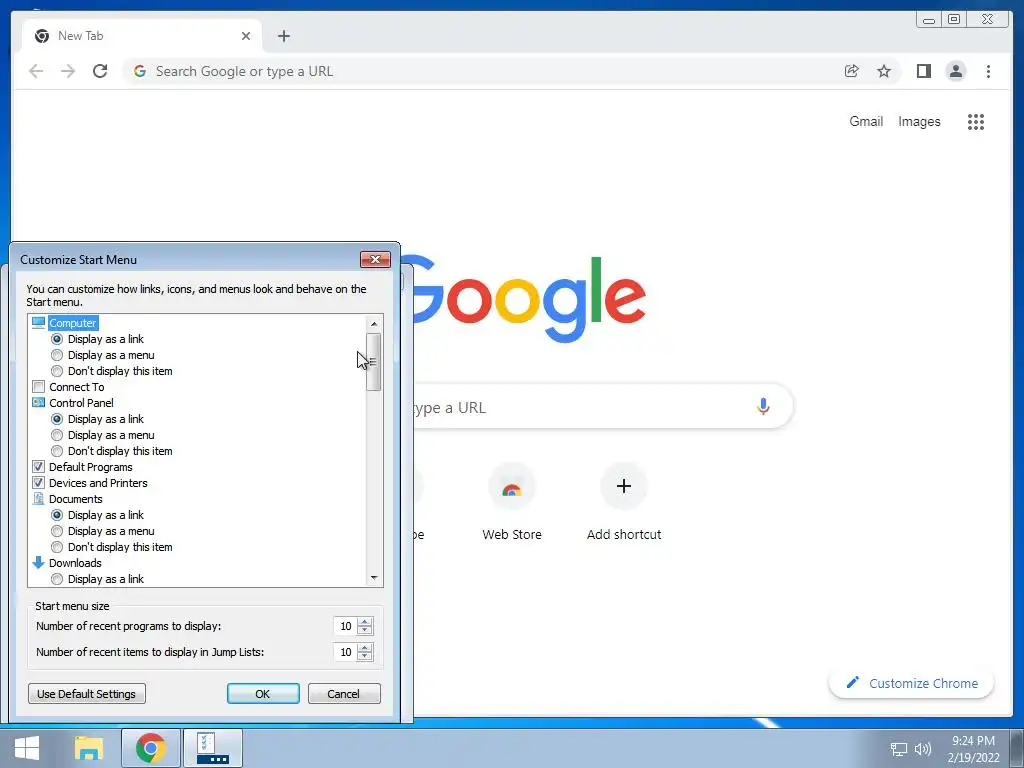Viewport: 1024px width, 768px height.
Task: Start voice search microphone
Action: pyautogui.click(x=763, y=406)
